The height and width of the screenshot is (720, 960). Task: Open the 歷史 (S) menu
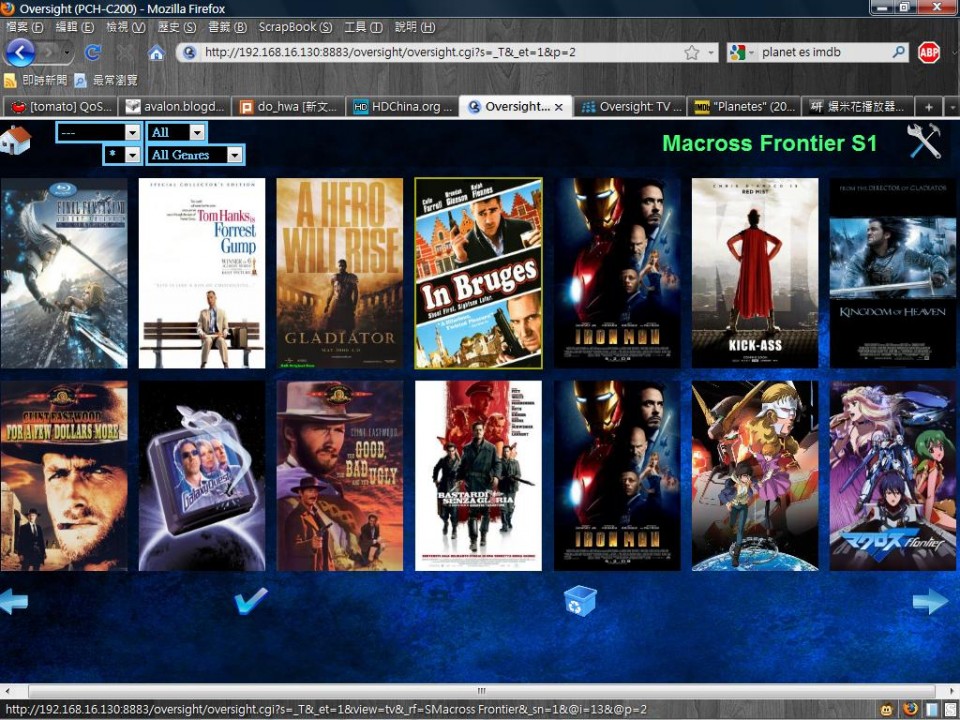176,27
